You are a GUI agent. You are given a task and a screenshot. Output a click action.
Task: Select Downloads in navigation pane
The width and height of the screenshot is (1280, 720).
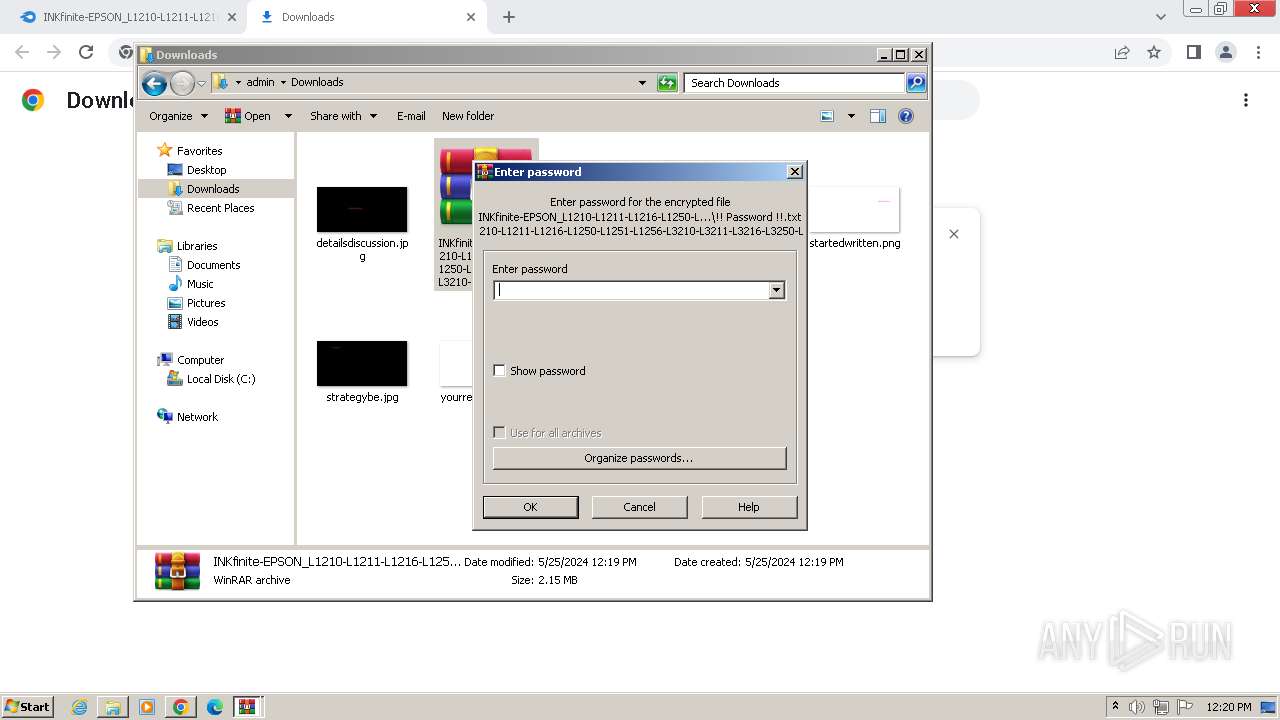[213, 189]
